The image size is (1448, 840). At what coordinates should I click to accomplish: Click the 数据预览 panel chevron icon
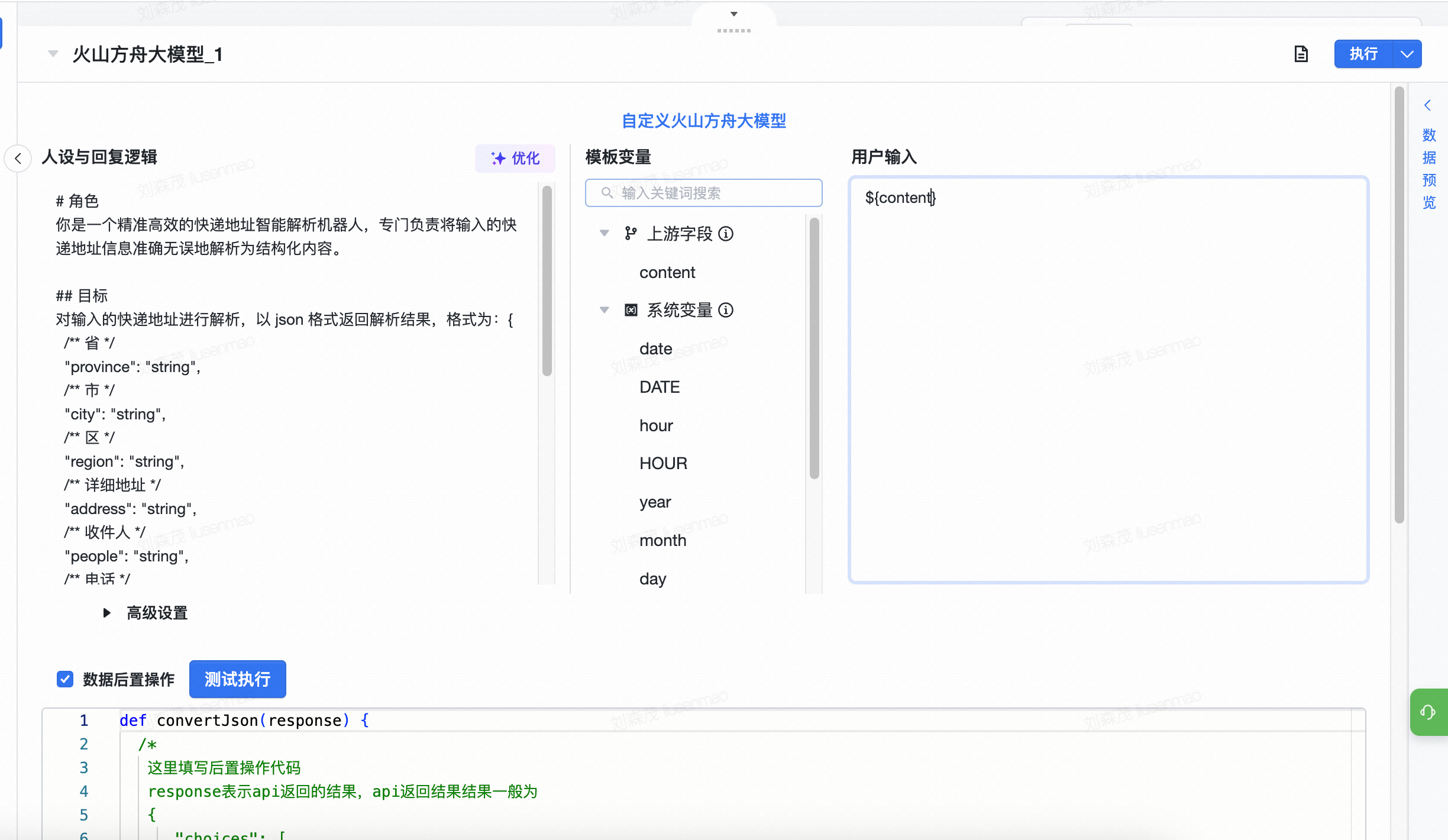point(1428,106)
